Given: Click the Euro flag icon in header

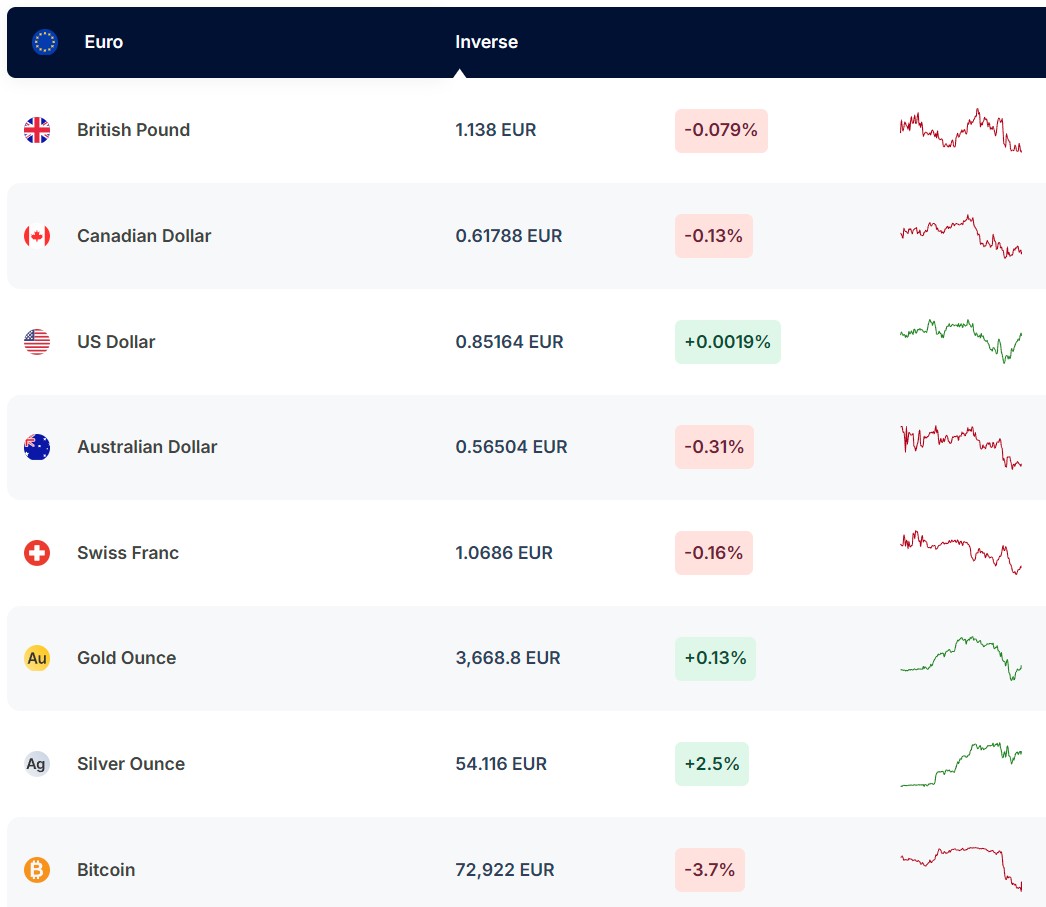Looking at the screenshot, I should [45, 42].
